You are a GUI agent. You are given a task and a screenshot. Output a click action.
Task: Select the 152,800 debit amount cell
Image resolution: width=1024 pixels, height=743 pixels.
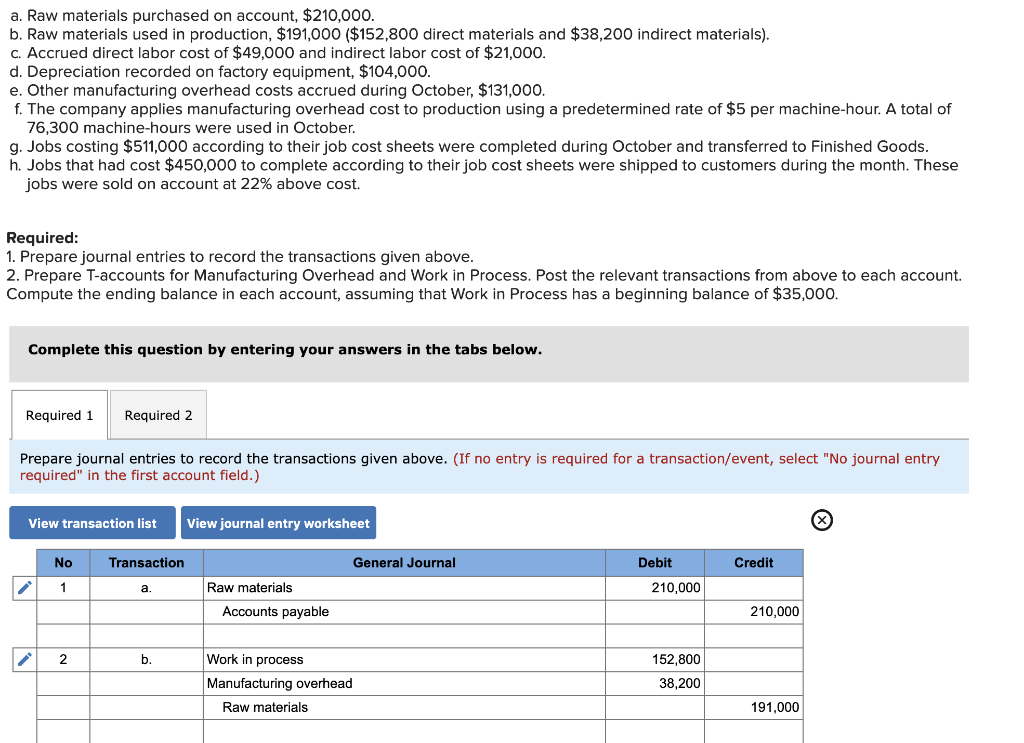coord(655,659)
